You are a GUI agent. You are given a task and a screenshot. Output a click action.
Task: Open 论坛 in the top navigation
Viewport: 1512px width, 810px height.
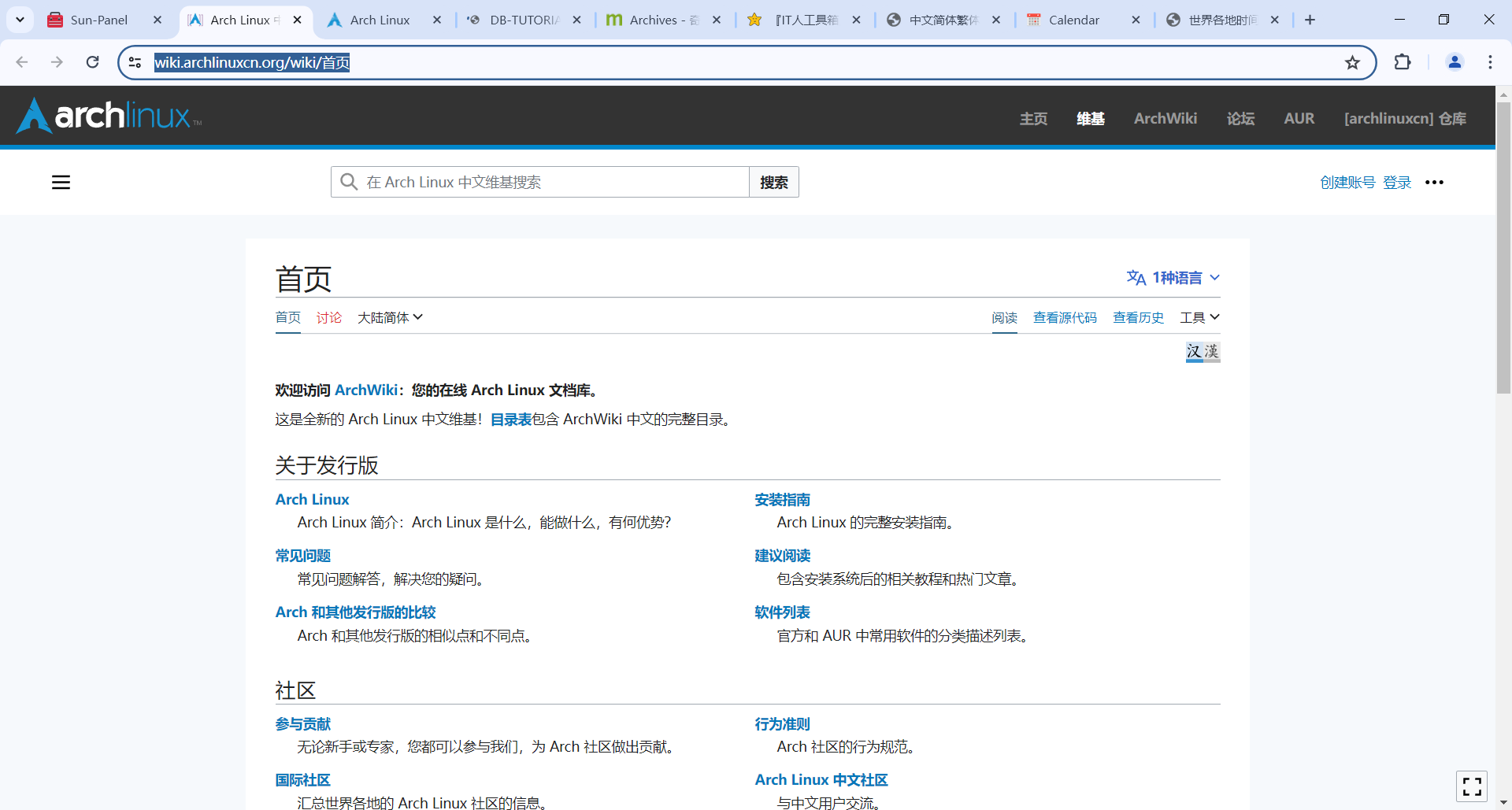pyautogui.click(x=1240, y=119)
